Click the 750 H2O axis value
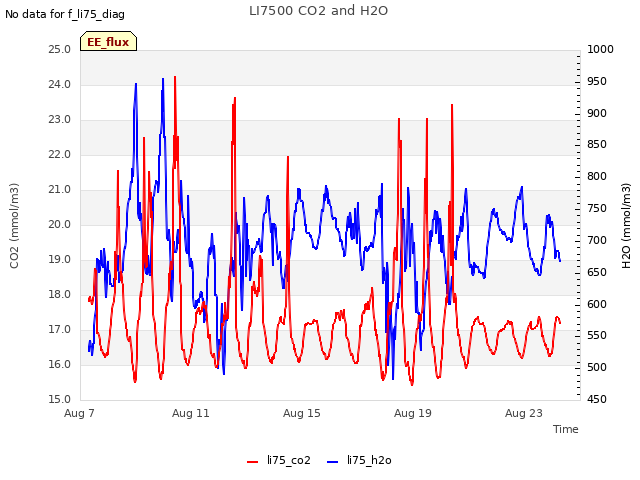 pos(597,209)
